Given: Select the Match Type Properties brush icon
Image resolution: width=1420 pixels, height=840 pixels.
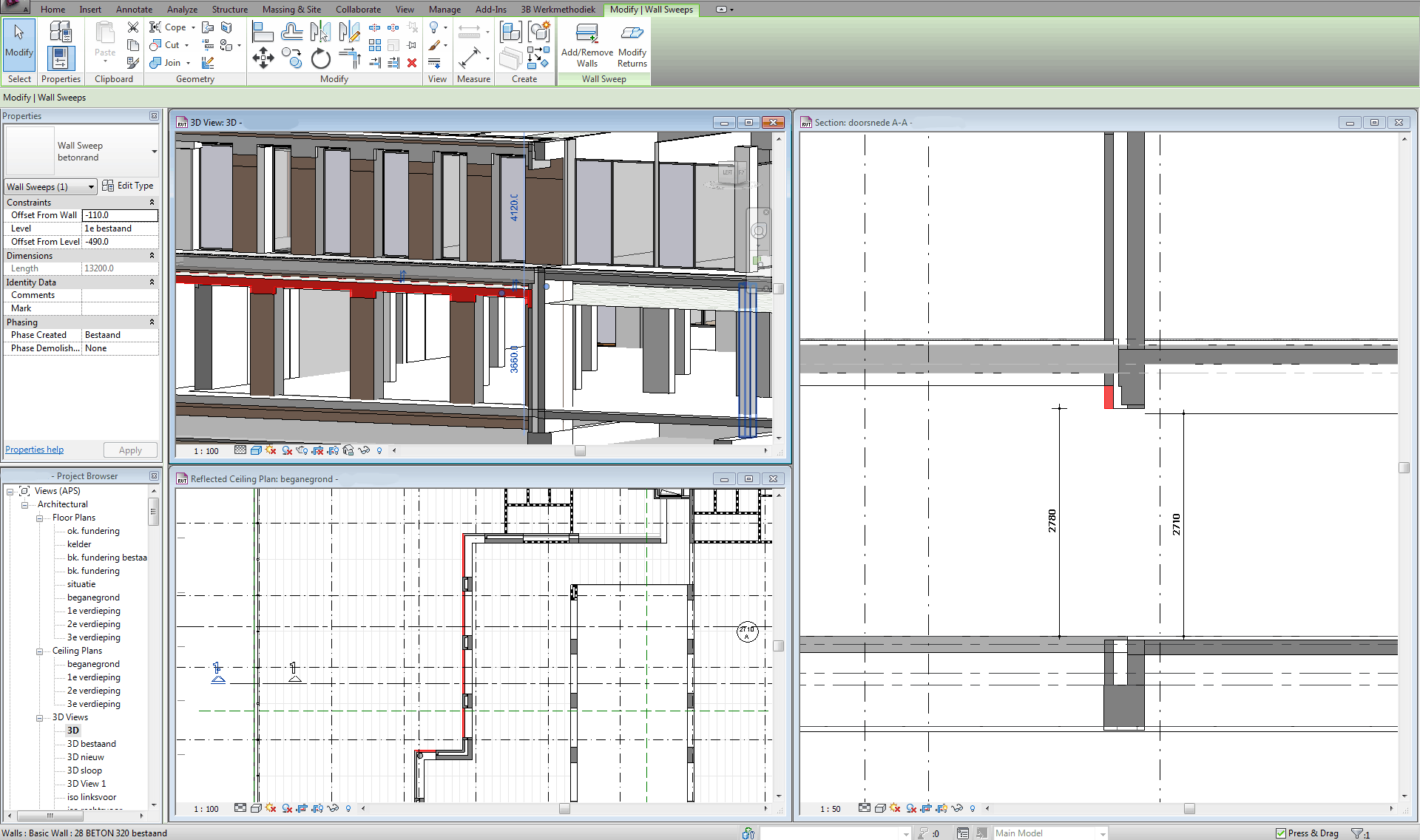Looking at the screenshot, I should pos(133,63).
